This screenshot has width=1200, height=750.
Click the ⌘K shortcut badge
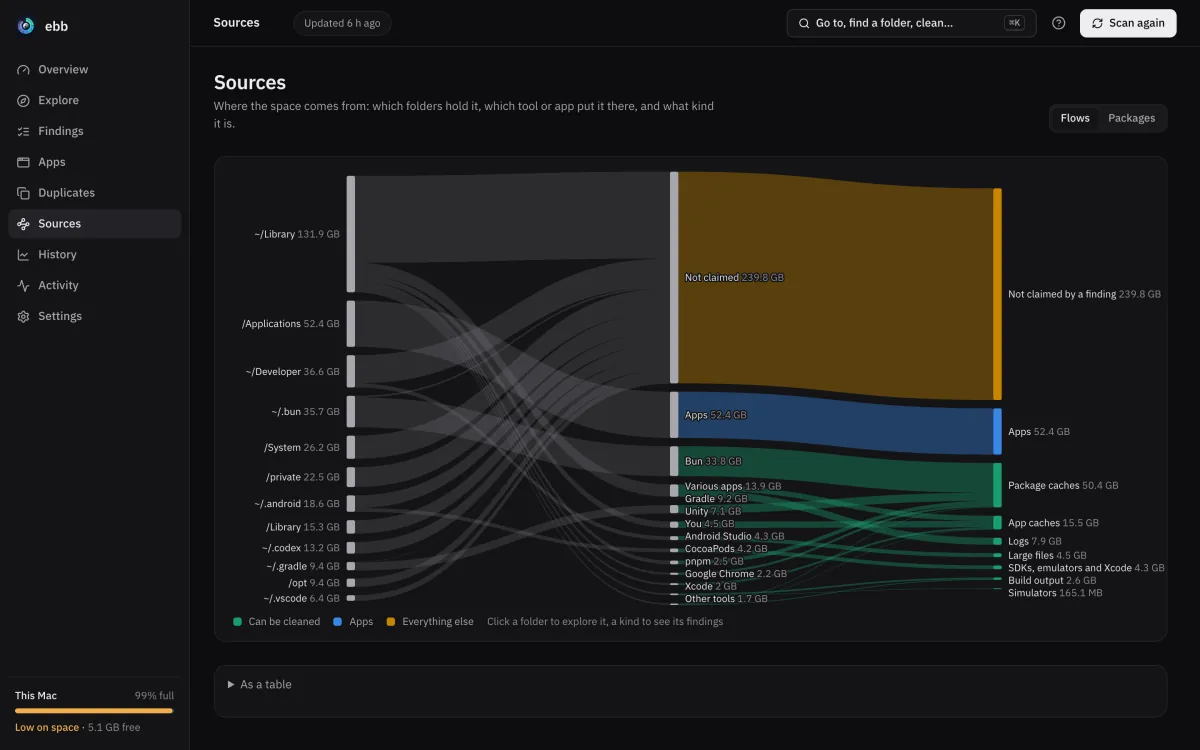click(x=1014, y=23)
